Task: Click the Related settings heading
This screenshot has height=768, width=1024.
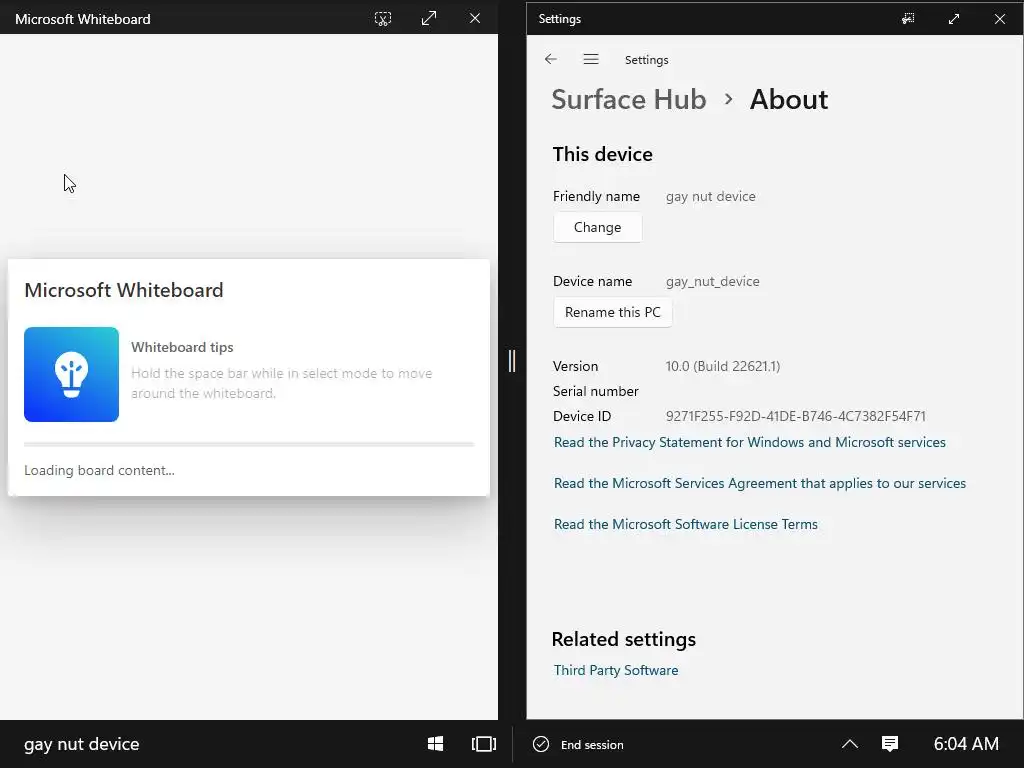Action: [x=624, y=639]
